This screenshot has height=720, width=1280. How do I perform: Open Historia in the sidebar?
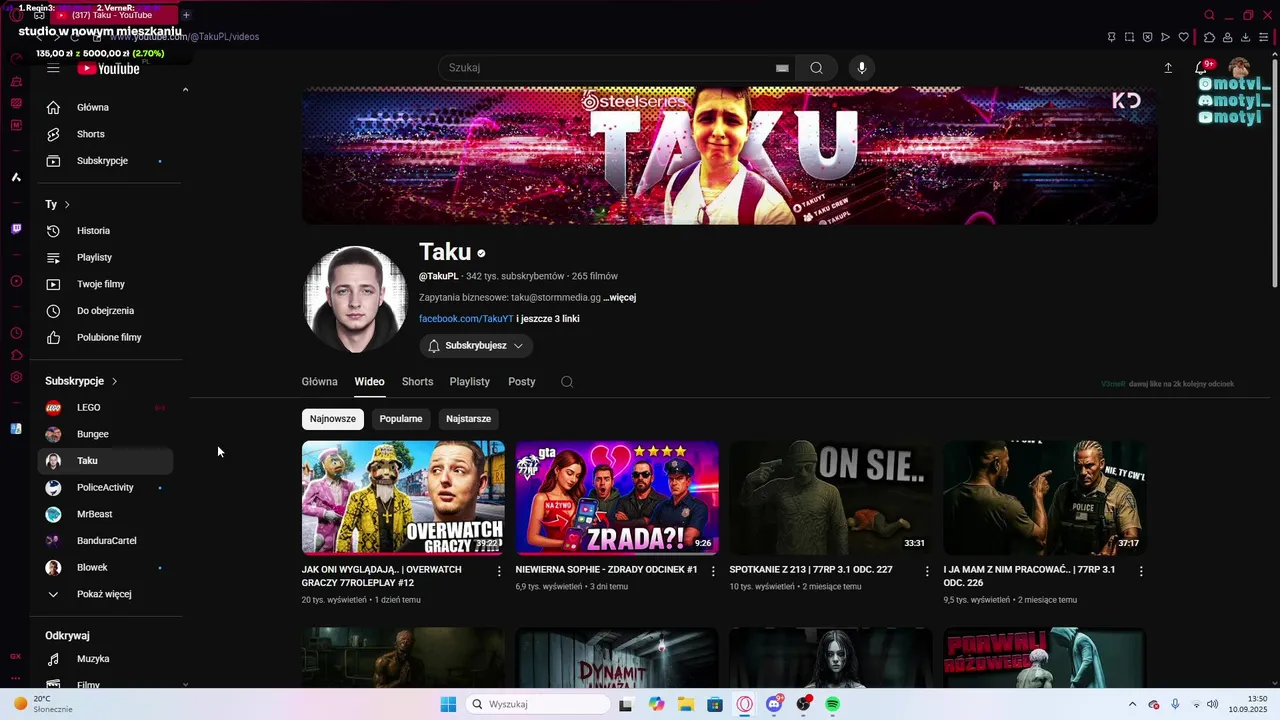point(105,231)
